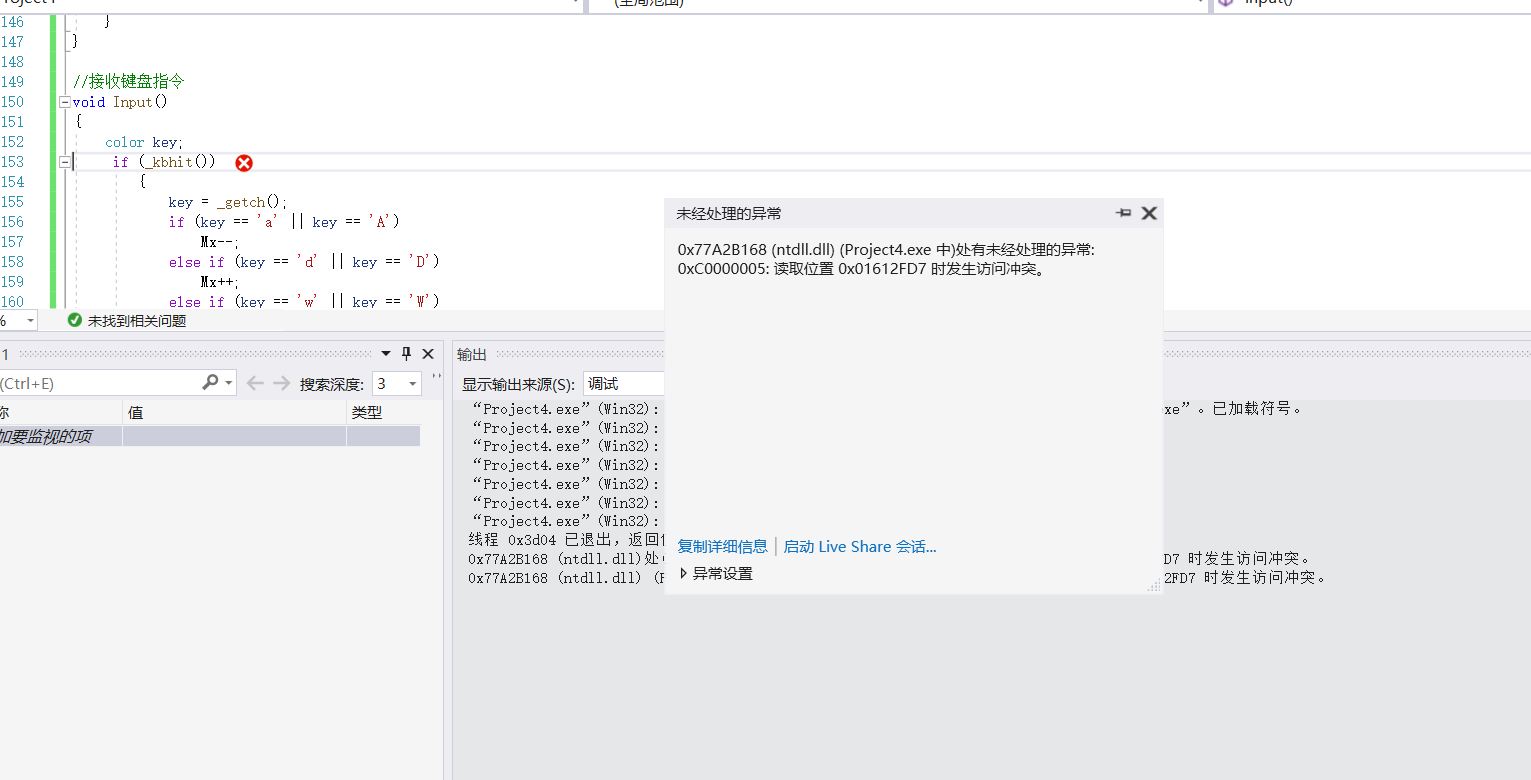Click the 值 column header

[234, 412]
